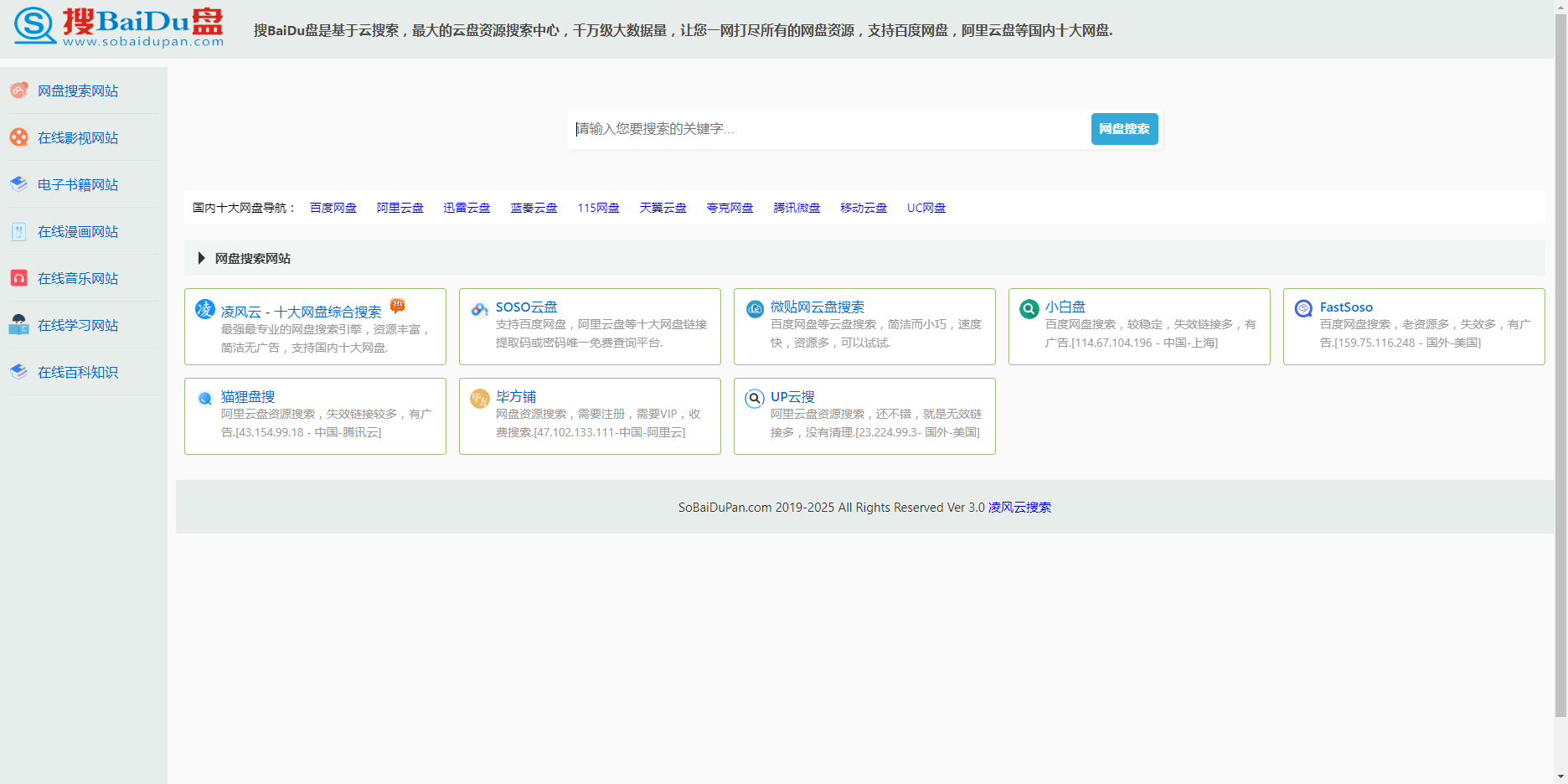
Task: Click the www.sobaidupan.com logo text
Action: (143, 42)
